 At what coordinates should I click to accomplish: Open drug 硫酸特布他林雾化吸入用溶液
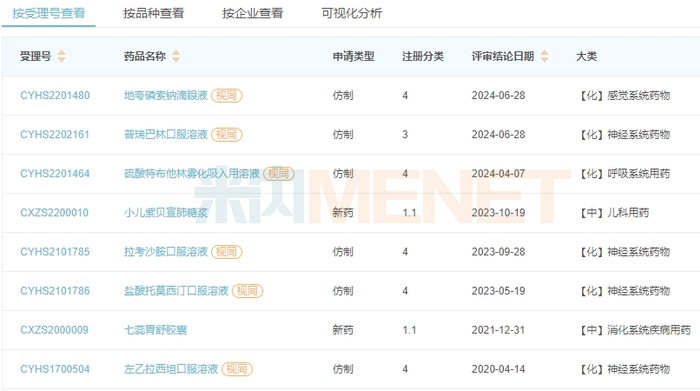(192, 174)
